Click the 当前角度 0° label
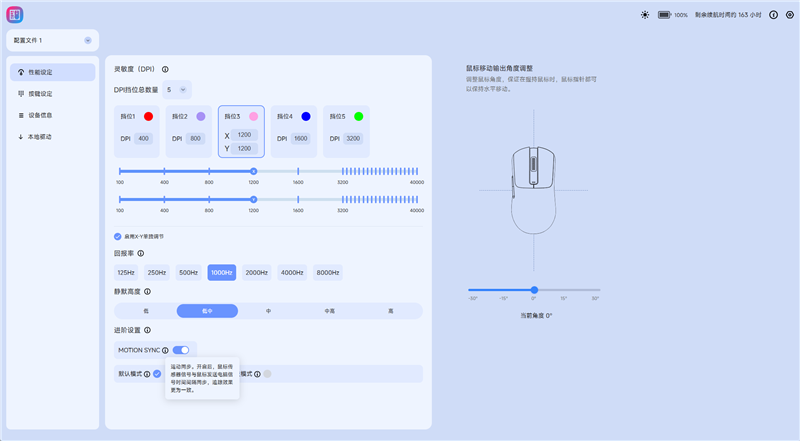This screenshot has height=441, width=800. pyautogui.click(x=536, y=316)
